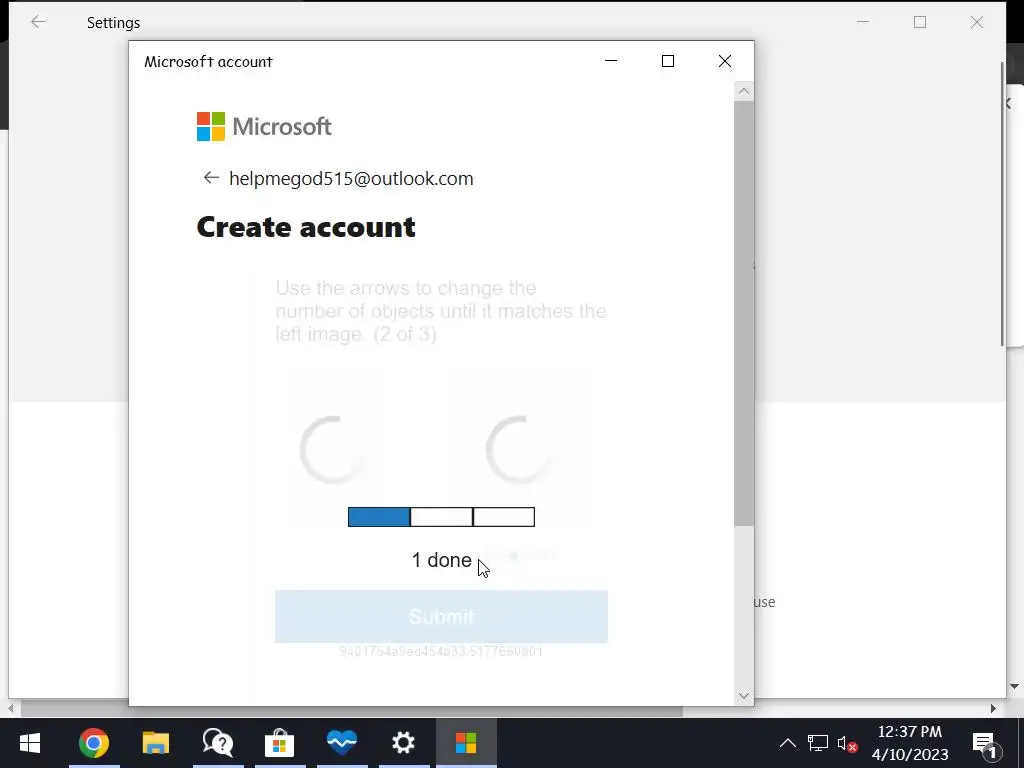The image size is (1024, 768).
Task: Go back using arrow beside helpmegod515@outlook.com
Action: click(x=210, y=178)
